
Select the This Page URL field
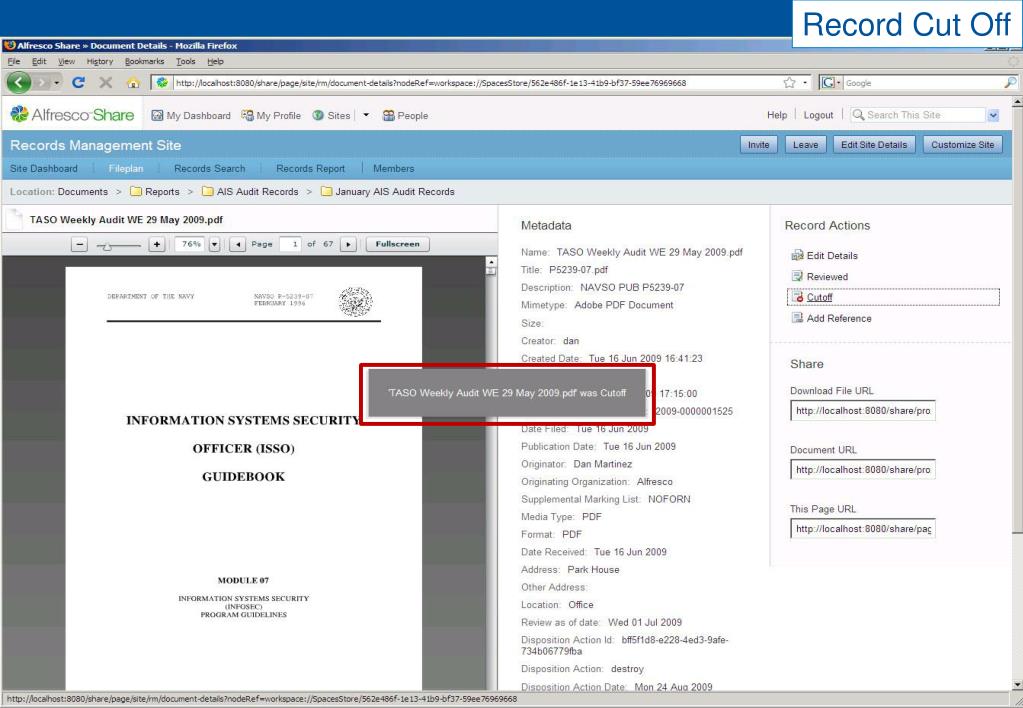coord(863,529)
